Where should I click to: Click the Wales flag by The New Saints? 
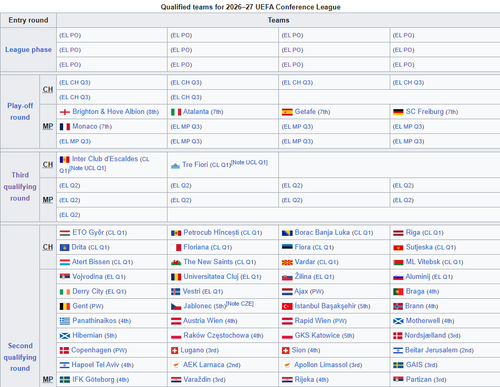176,262
